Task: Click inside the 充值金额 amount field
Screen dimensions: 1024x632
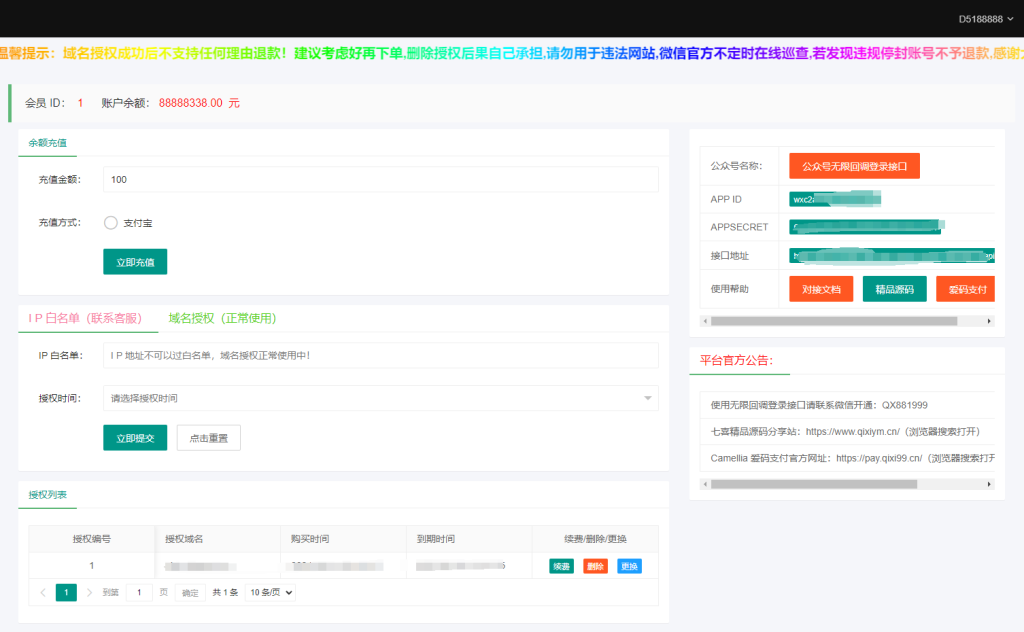Action: pyautogui.click(x=380, y=179)
